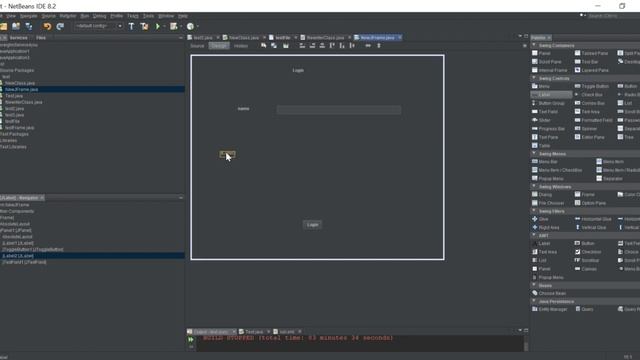Open the Window menu
The image size is (640, 360).
pos(166,16)
